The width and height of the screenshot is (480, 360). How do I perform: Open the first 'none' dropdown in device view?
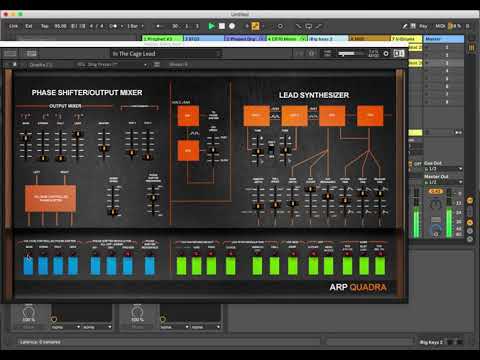[66, 327]
